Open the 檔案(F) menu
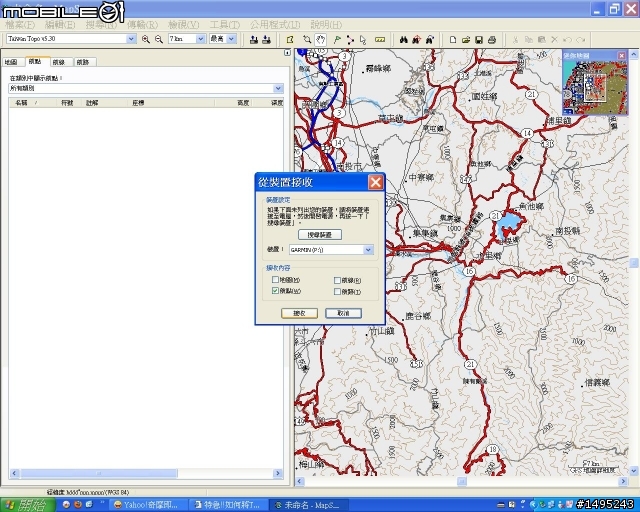 [x=20, y=24]
